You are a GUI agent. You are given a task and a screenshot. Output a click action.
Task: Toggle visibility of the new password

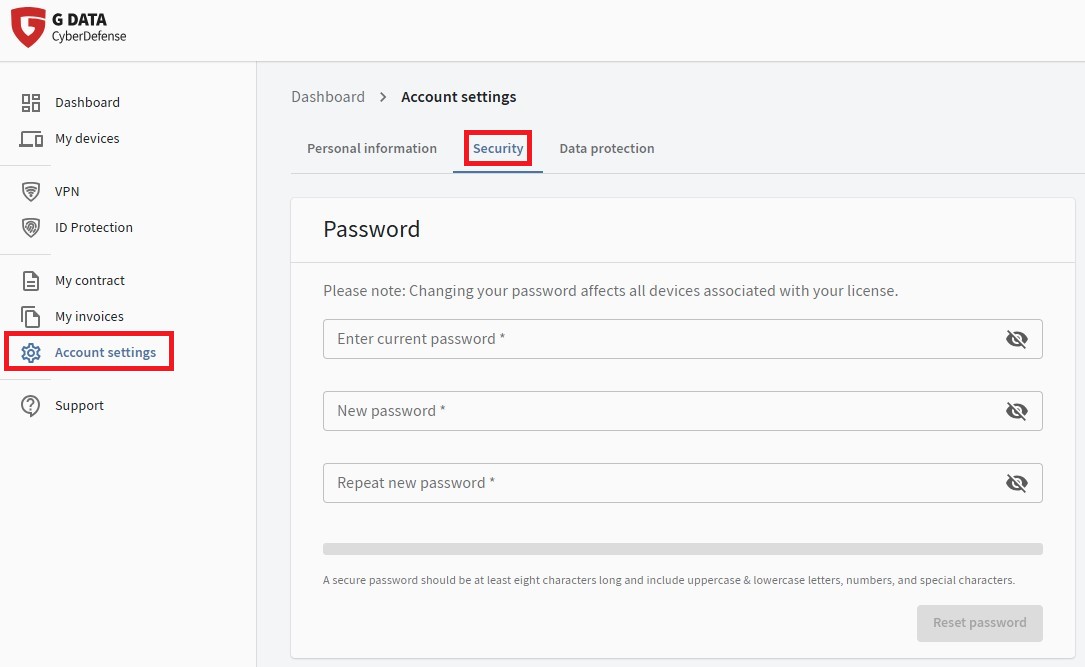tap(1016, 411)
